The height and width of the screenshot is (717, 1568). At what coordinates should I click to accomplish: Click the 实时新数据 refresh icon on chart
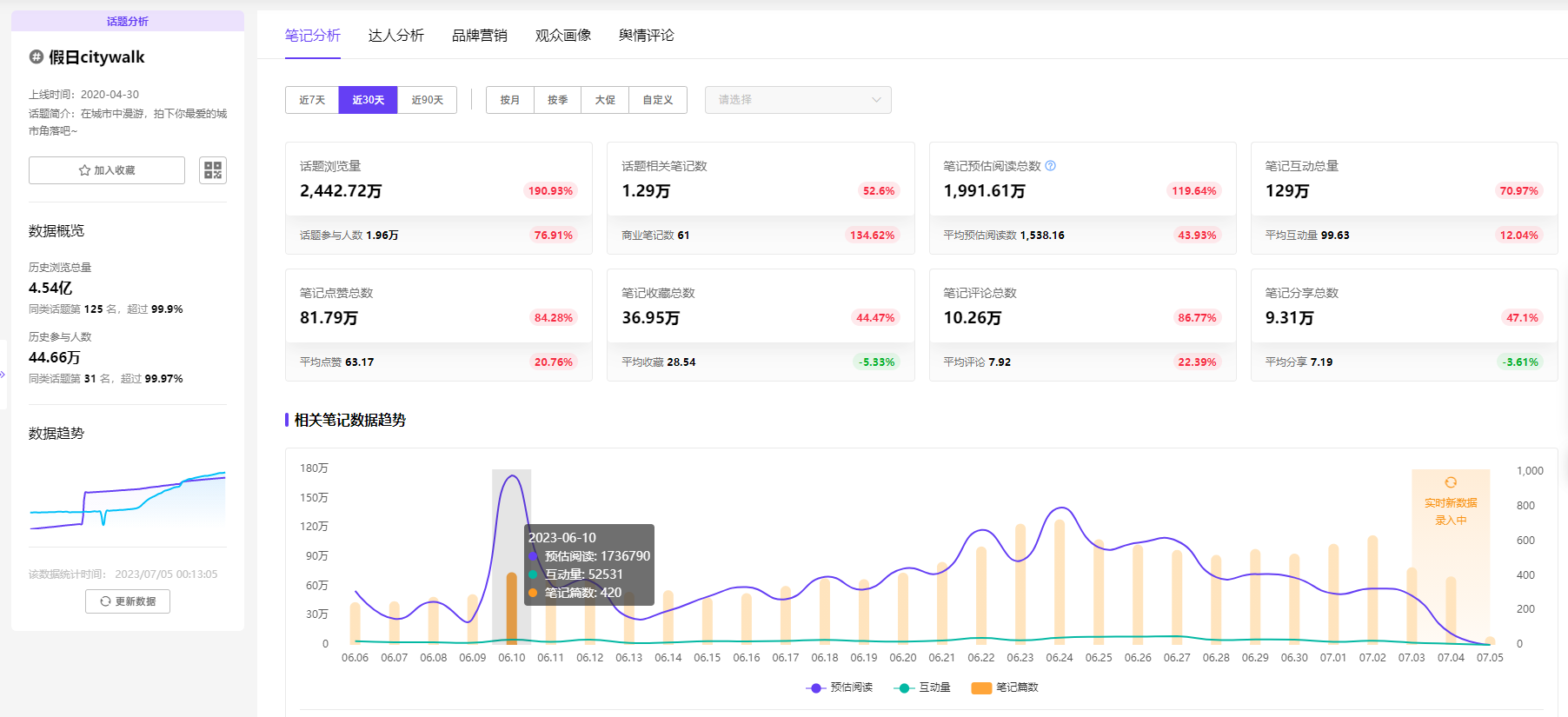click(x=1451, y=482)
